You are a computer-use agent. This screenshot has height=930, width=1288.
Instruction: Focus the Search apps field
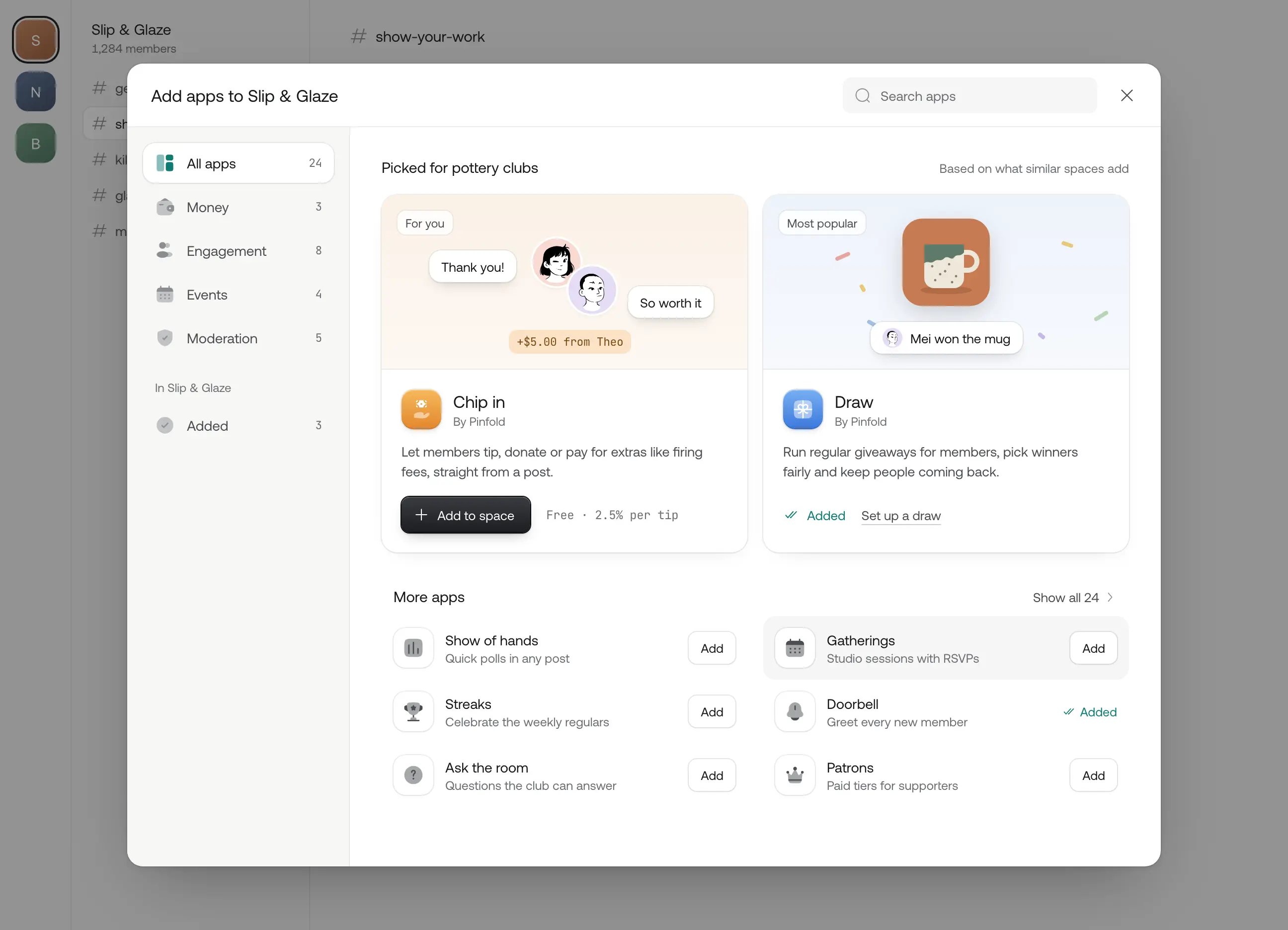(969, 95)
